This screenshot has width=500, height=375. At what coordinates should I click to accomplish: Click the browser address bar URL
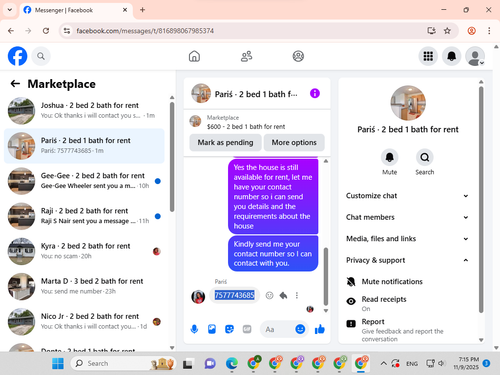tap(145, 31)
